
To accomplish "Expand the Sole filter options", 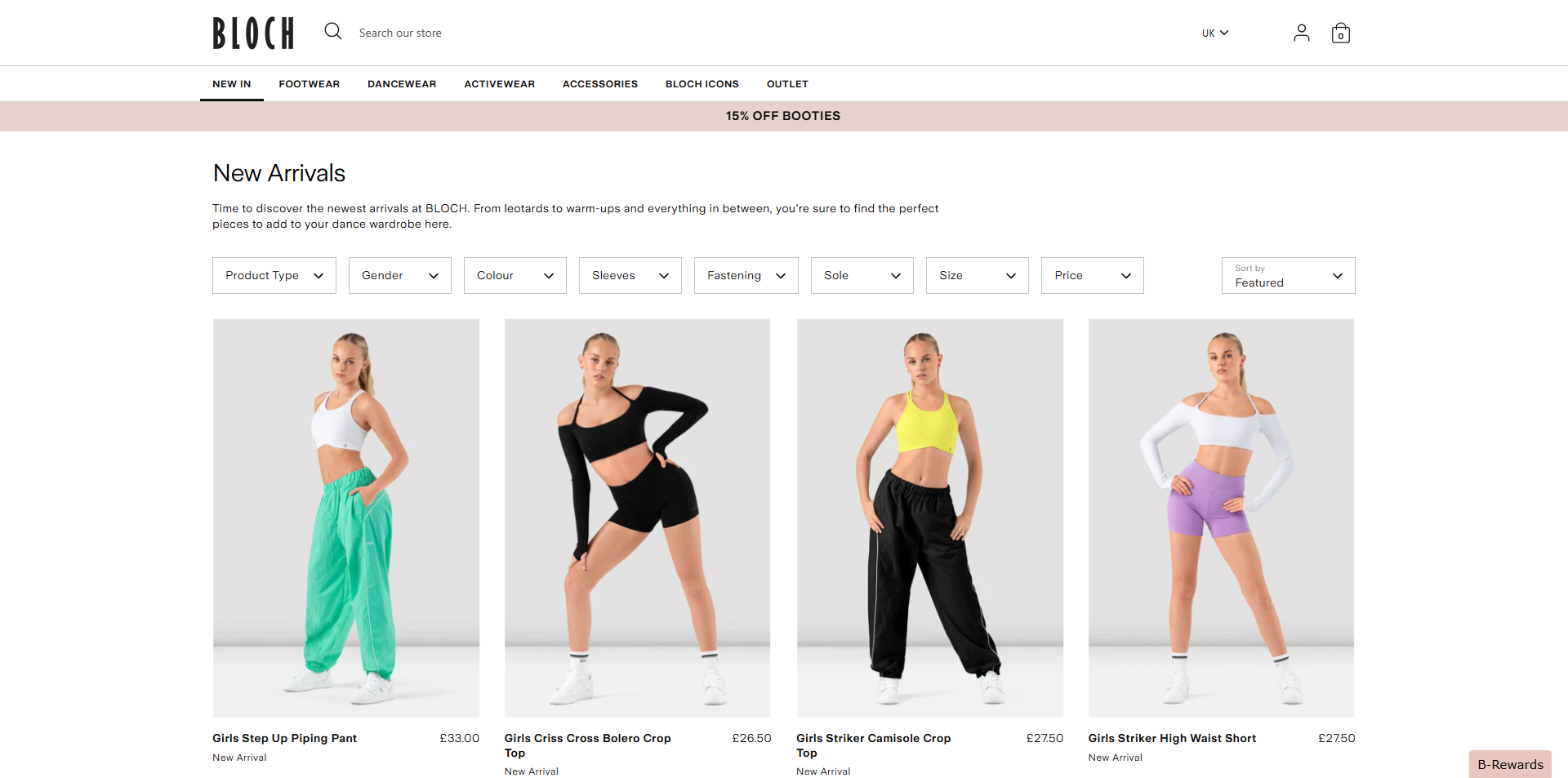I will tap(862, 275).
